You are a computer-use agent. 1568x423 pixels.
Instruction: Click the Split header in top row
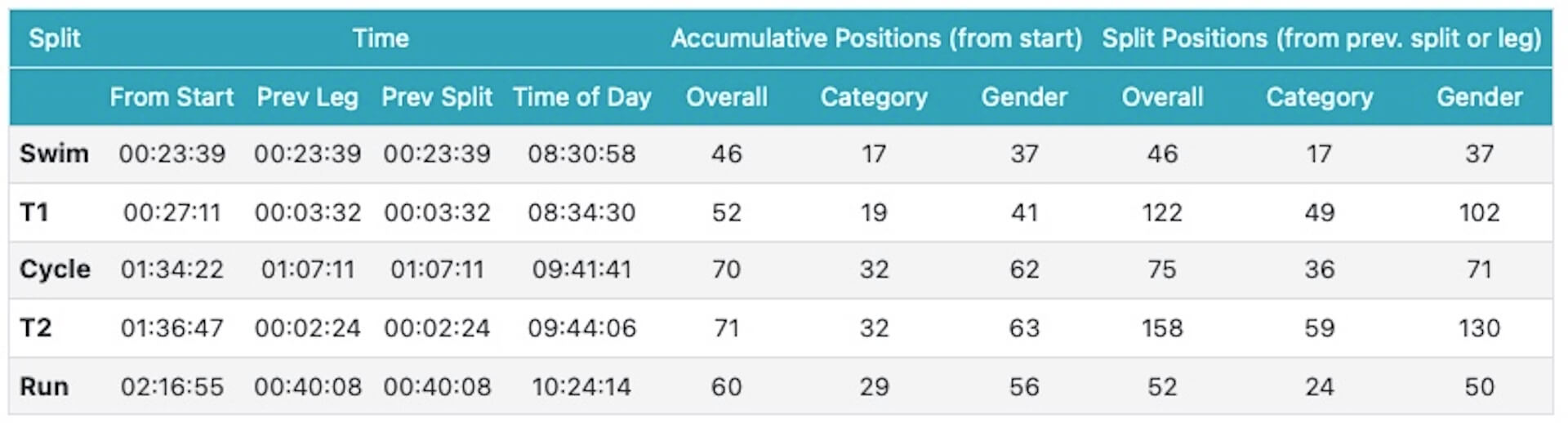[x=54, y=38]
